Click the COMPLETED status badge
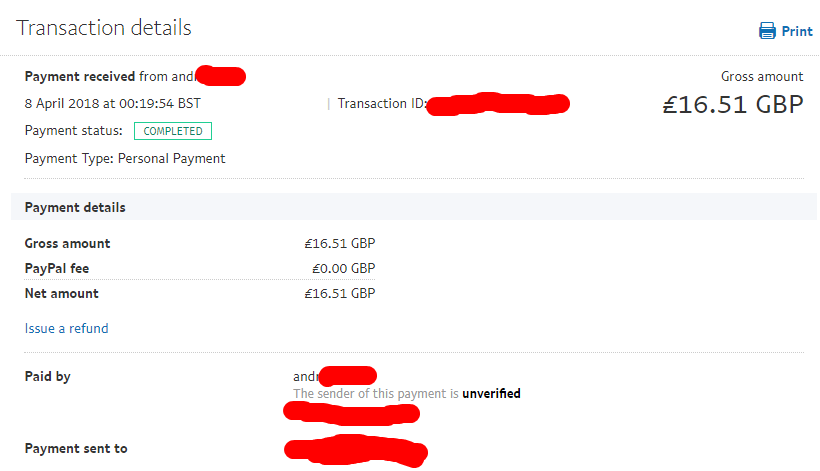This screenshot has height=471, width=820. pos(173,131)
